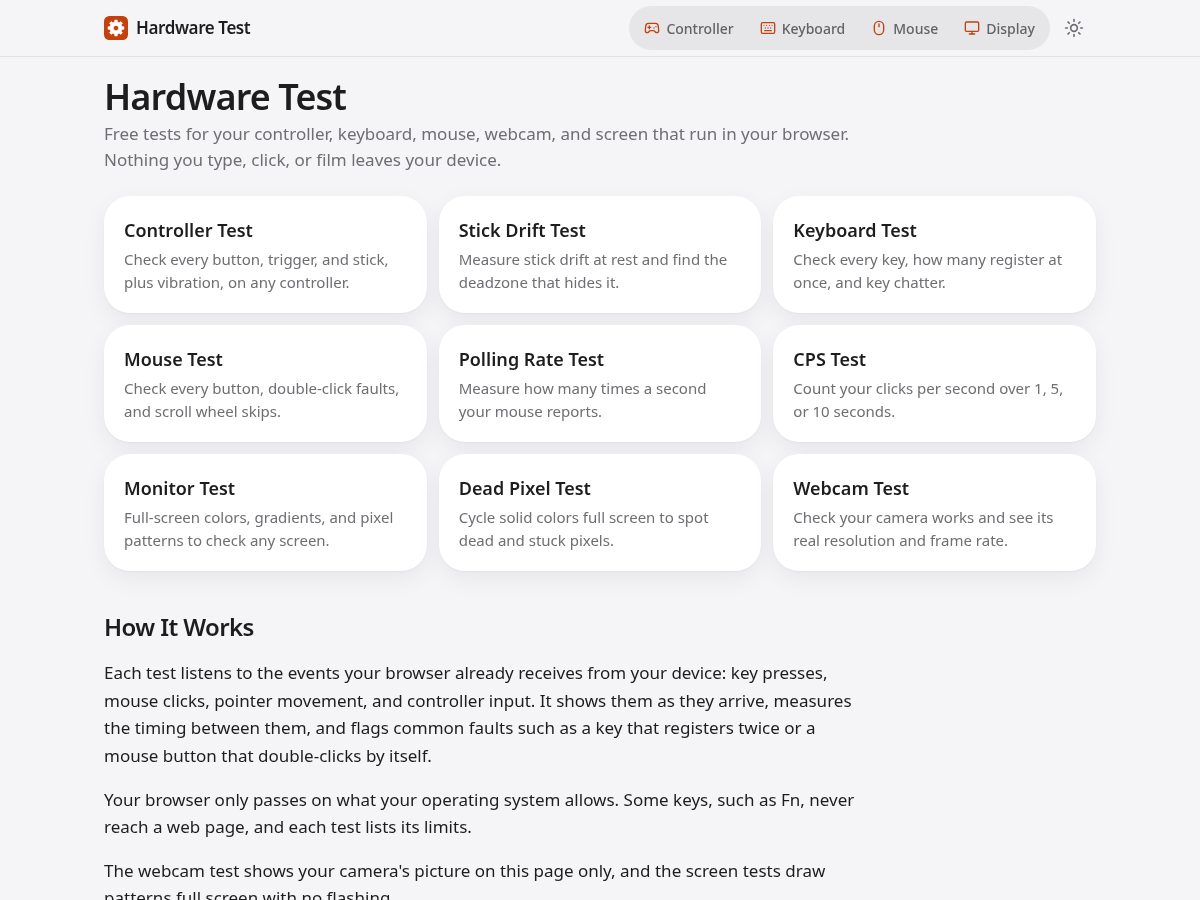The image size is (1200, 900).
Task: Click the How It Works heading
Action: click(x=179, y=627)
